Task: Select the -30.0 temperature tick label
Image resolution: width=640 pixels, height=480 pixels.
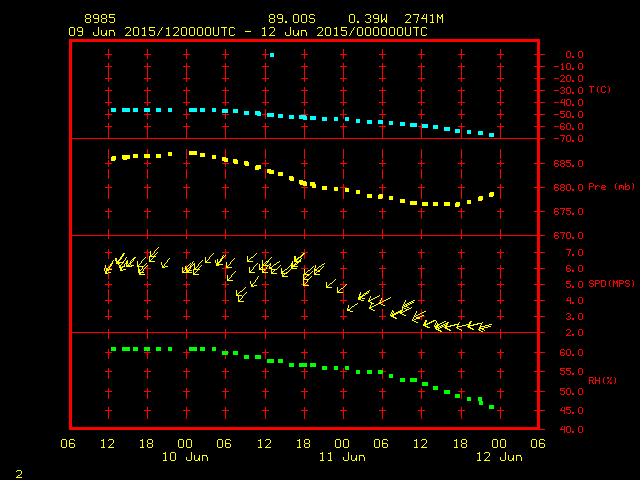Action: tap(569, 91)
